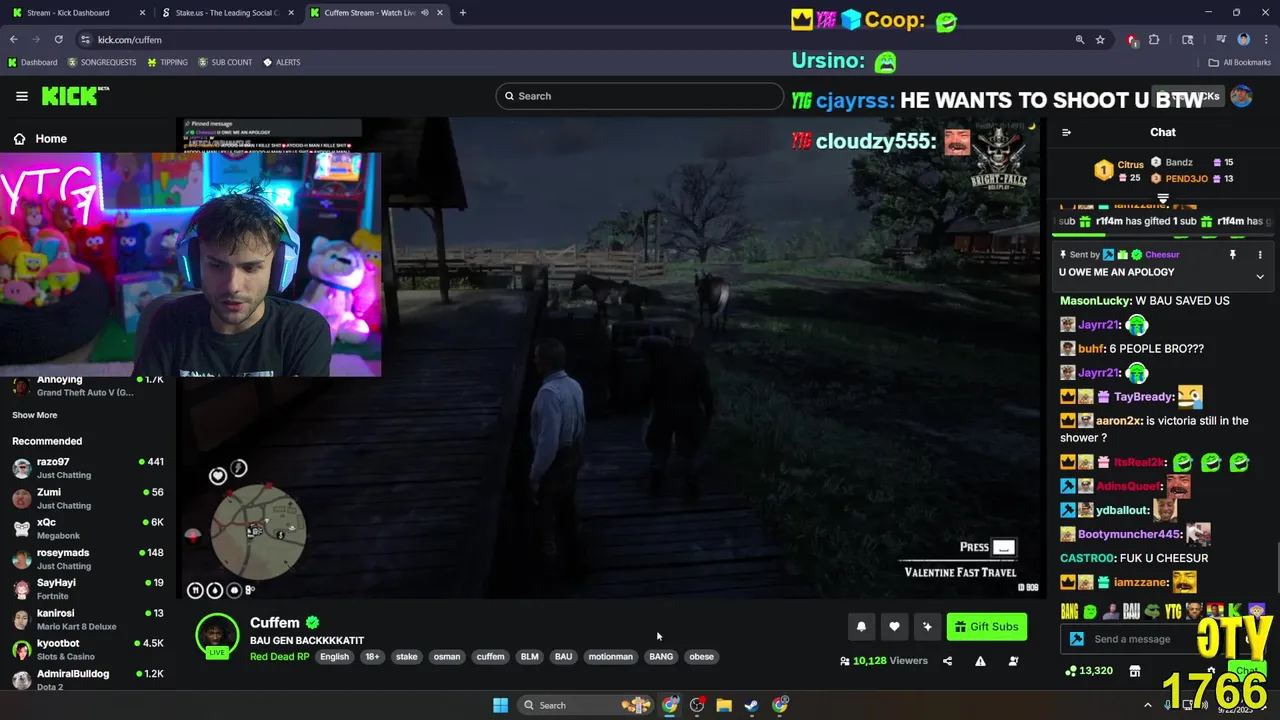The image size is (1280, 720).
Task: Click the Chrome zoom magnifier icon
Action: [x=1079, y=40]
